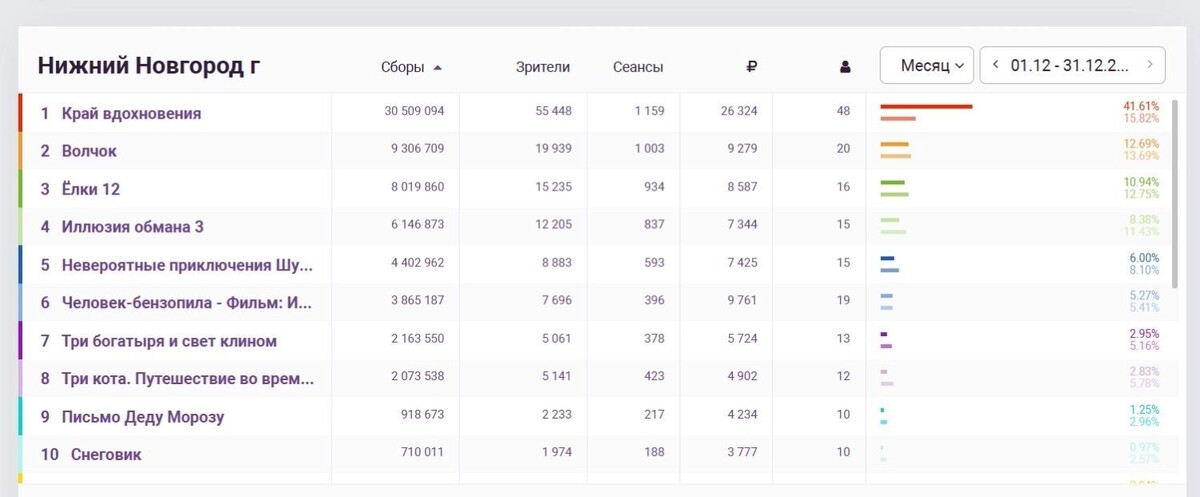Open the film Три богатыря и свет клином
This screenshot has width=1200, height=497.
pyautogui.click(x=169, y=341)
